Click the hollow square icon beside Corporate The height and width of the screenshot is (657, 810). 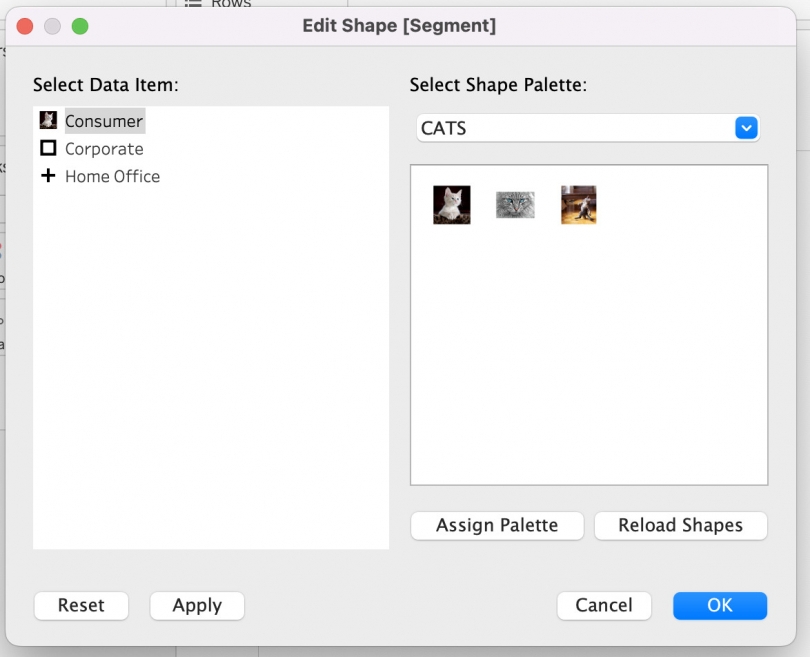47,148
